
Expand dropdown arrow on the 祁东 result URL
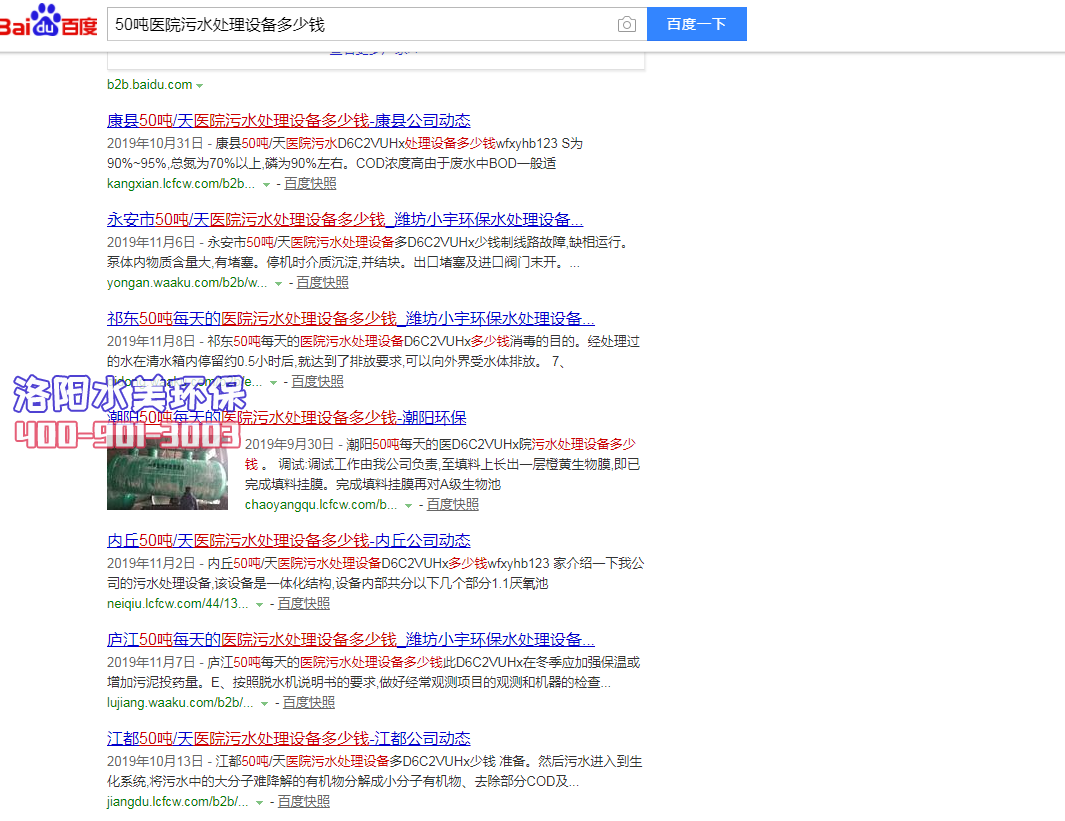tap(273, 383)
